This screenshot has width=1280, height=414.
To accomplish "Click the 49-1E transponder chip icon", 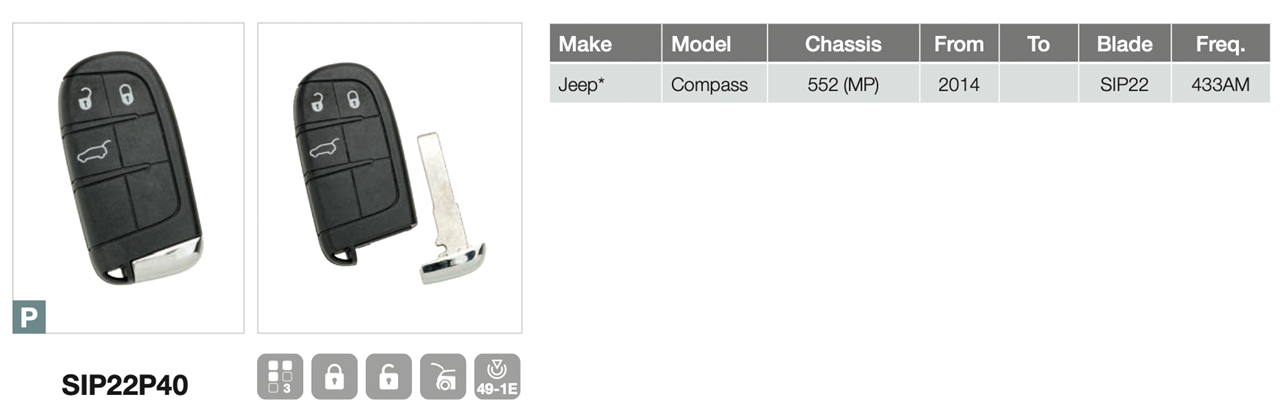I will pos(497,376).
